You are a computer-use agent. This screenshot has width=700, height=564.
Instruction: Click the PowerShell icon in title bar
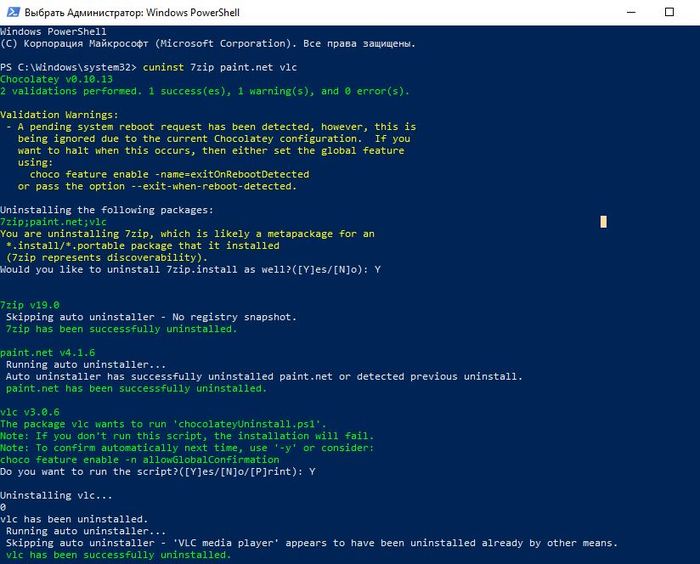tap(13, 12)
